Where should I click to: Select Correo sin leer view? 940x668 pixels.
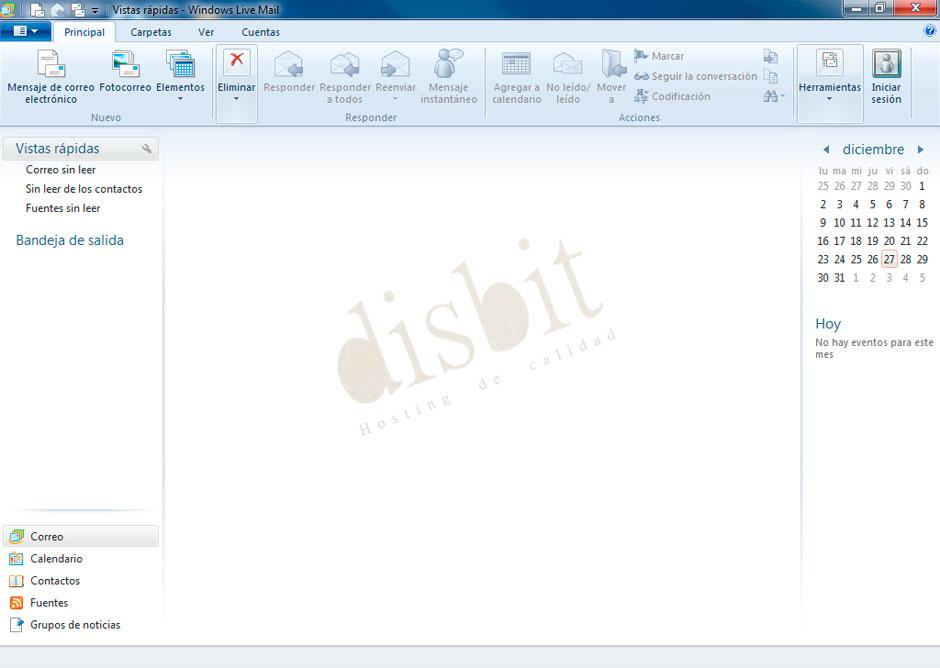(61, 170)
